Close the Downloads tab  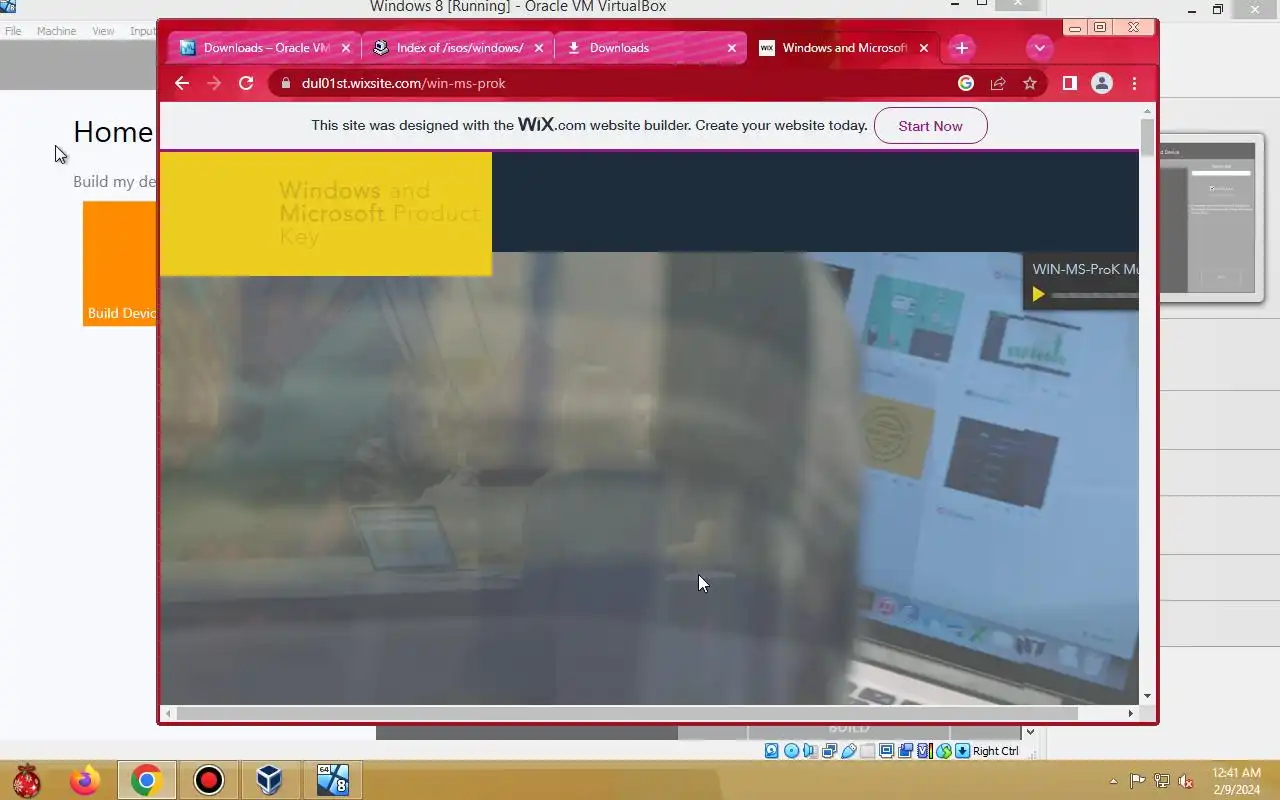(x=732, y=48)
